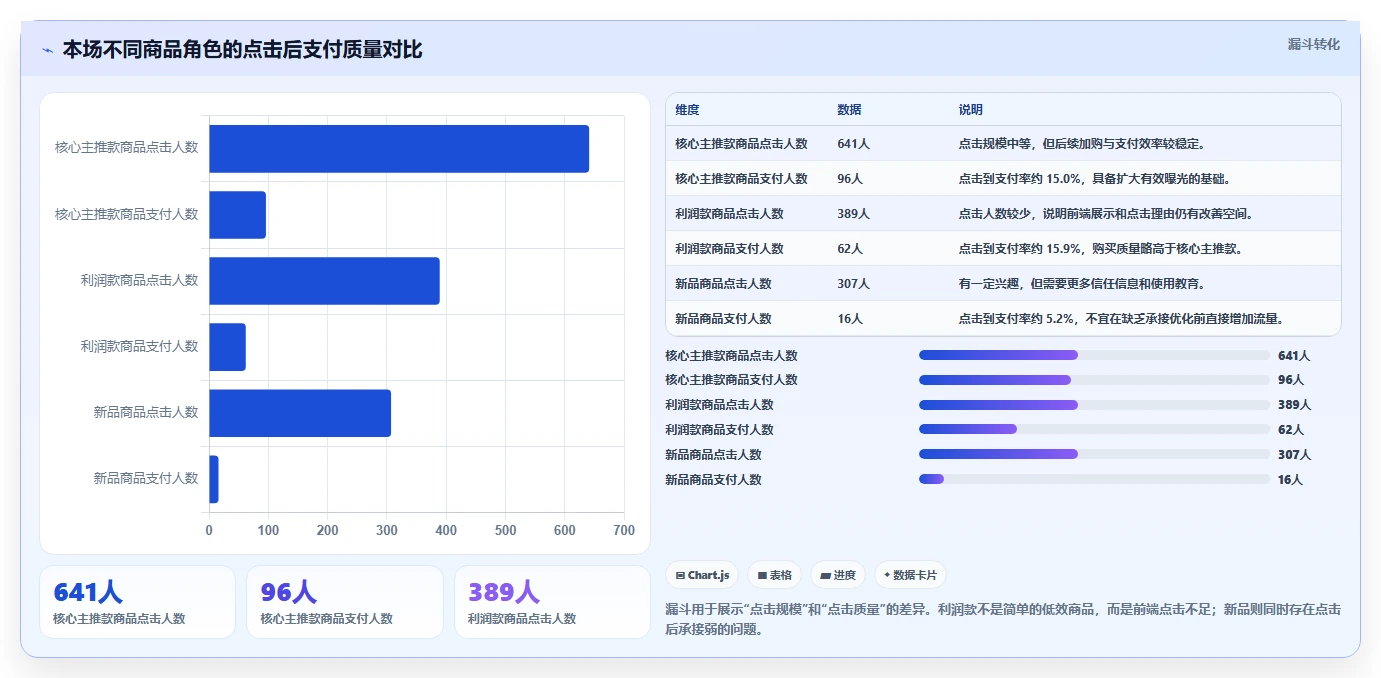1381x678 pixels.
Task: Click progress list label 新品商品支付人数
Action: pos(713,480)
